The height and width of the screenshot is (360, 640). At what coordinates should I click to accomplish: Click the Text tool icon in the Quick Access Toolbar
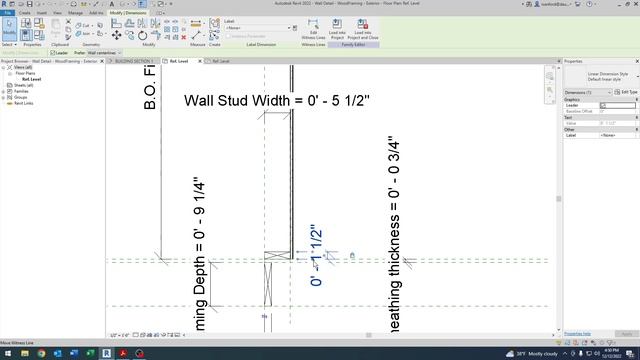(112, 4)
